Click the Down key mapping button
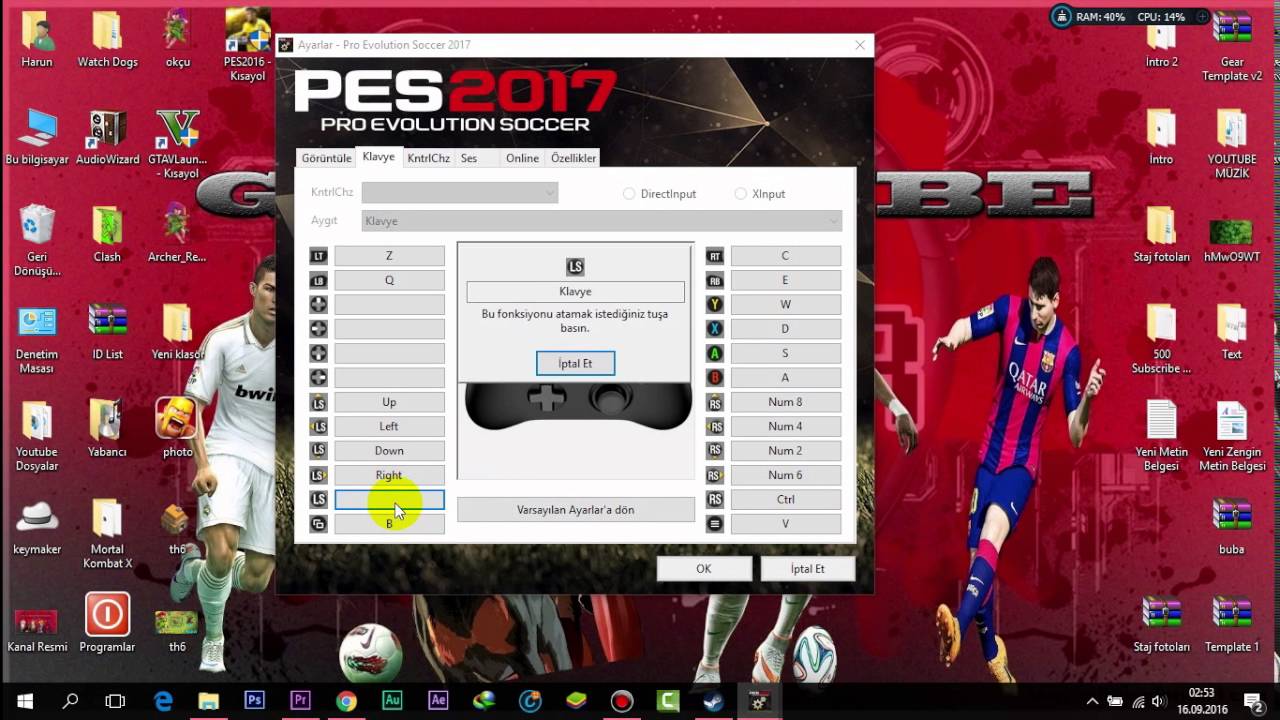This screenshot has width=1280, height=720. tap(389, 451)
